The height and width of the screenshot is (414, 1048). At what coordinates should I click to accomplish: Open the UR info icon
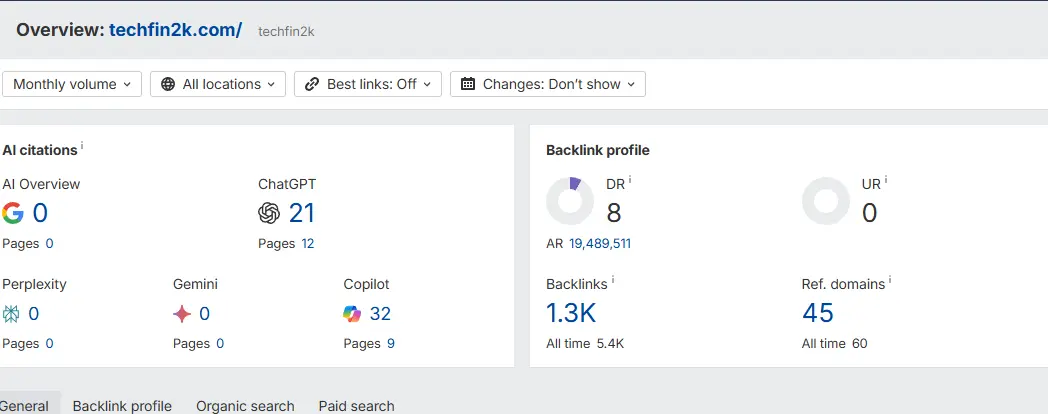click(886, 180)
